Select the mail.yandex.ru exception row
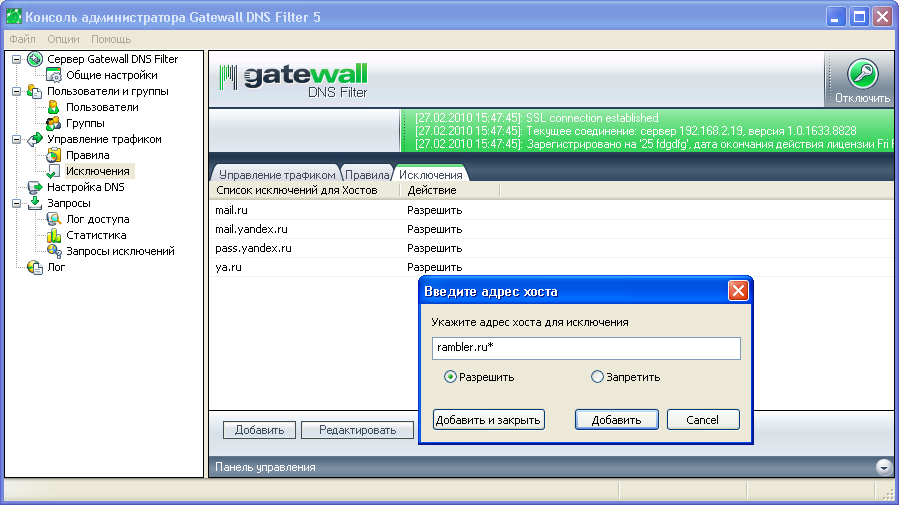The width and height of the screenshot is (899, 505). pos(552,229)
